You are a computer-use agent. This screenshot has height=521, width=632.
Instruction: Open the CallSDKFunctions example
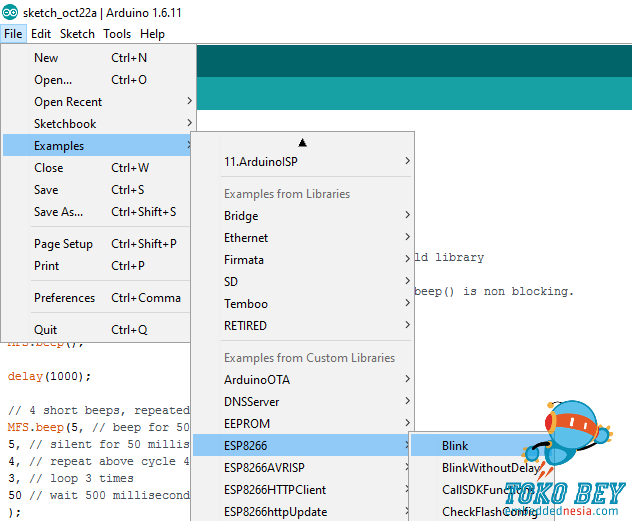coord(482,490)
